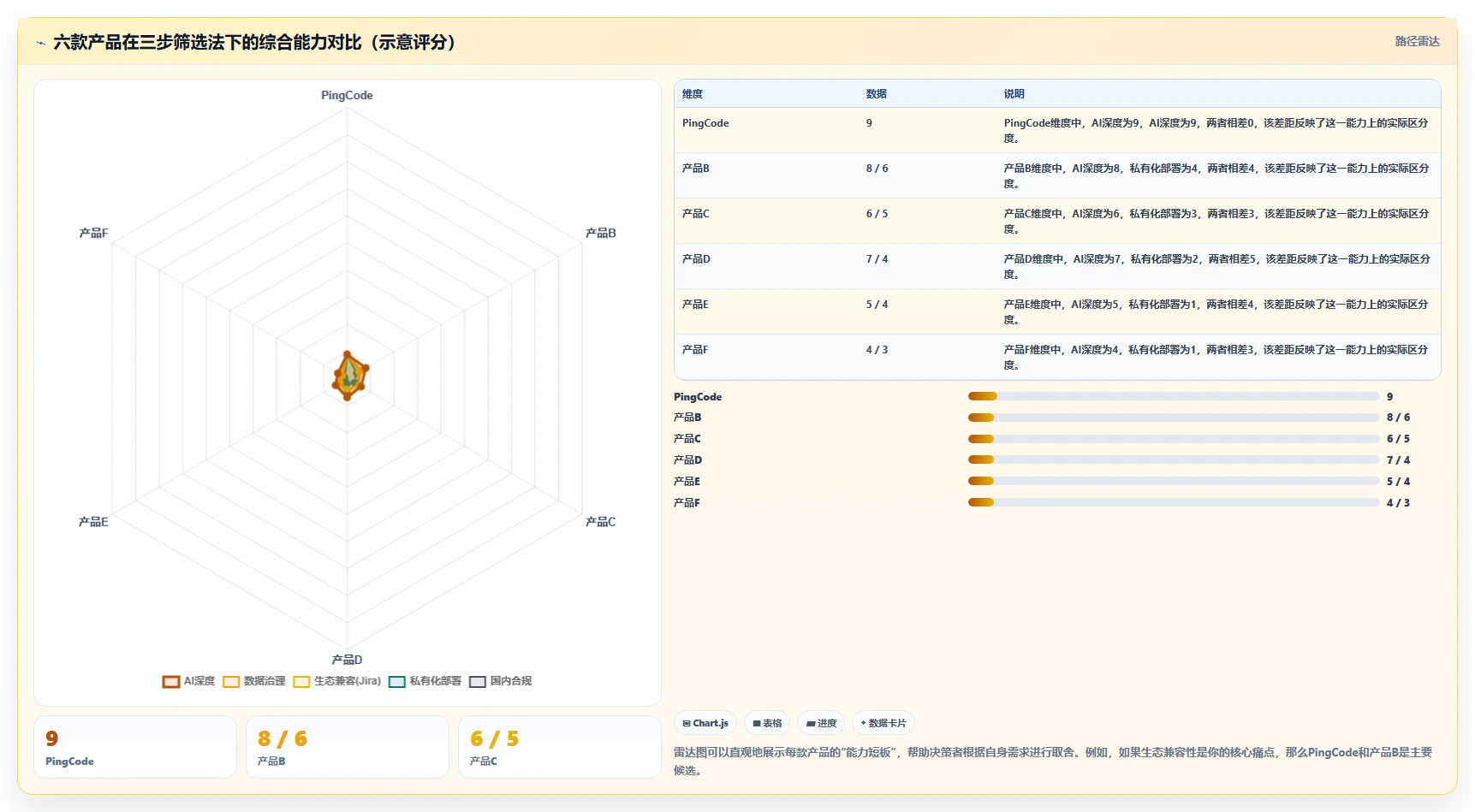Click the description starting "PingCode维度中"
The width and height of the screenshot is (1475, 812).
pyautogui.click(x=1216, y=131)
